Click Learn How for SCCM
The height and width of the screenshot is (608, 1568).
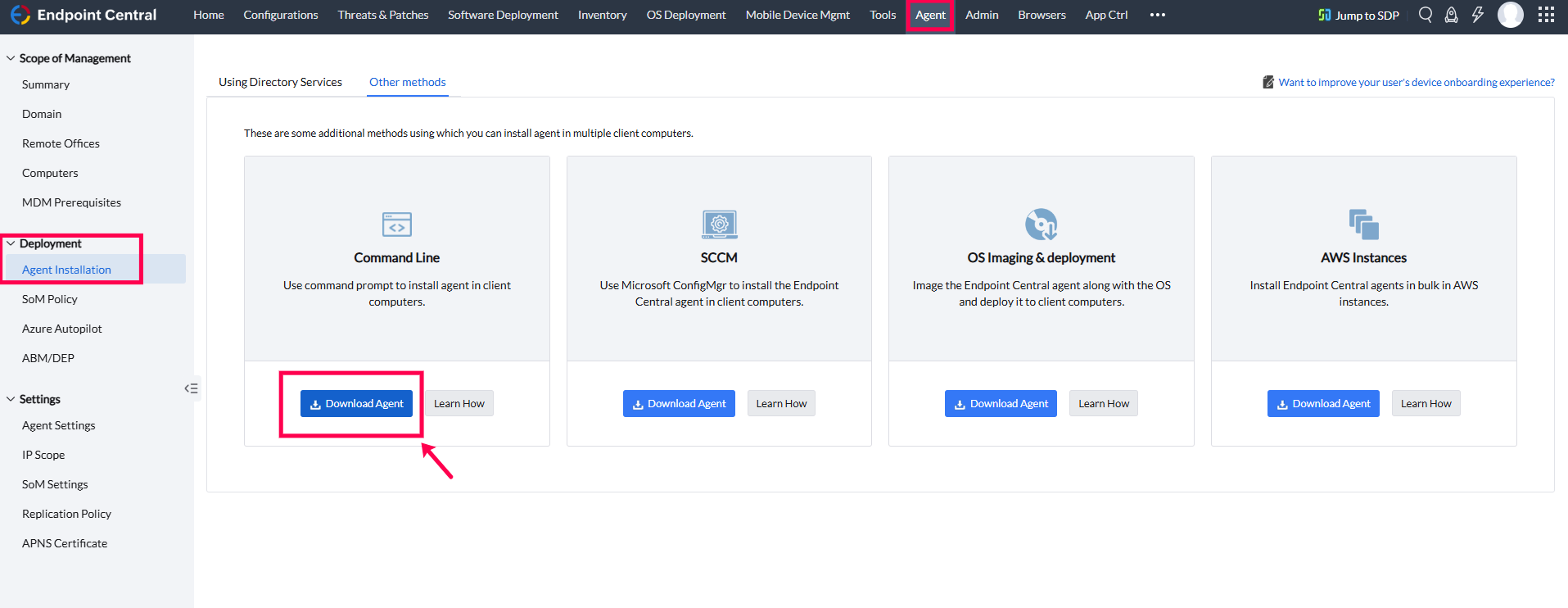click(781, 403)
